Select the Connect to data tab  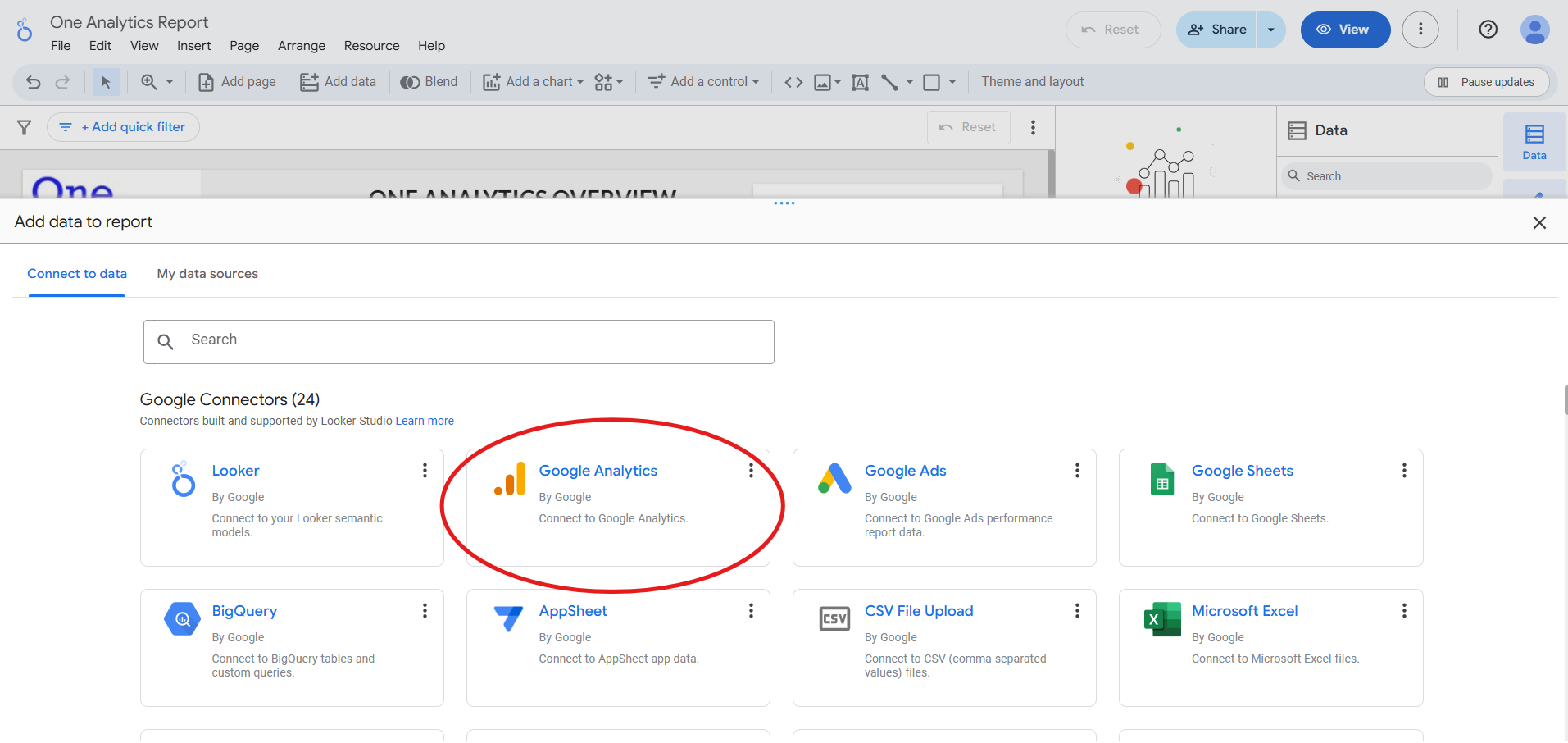click(77, 274)
